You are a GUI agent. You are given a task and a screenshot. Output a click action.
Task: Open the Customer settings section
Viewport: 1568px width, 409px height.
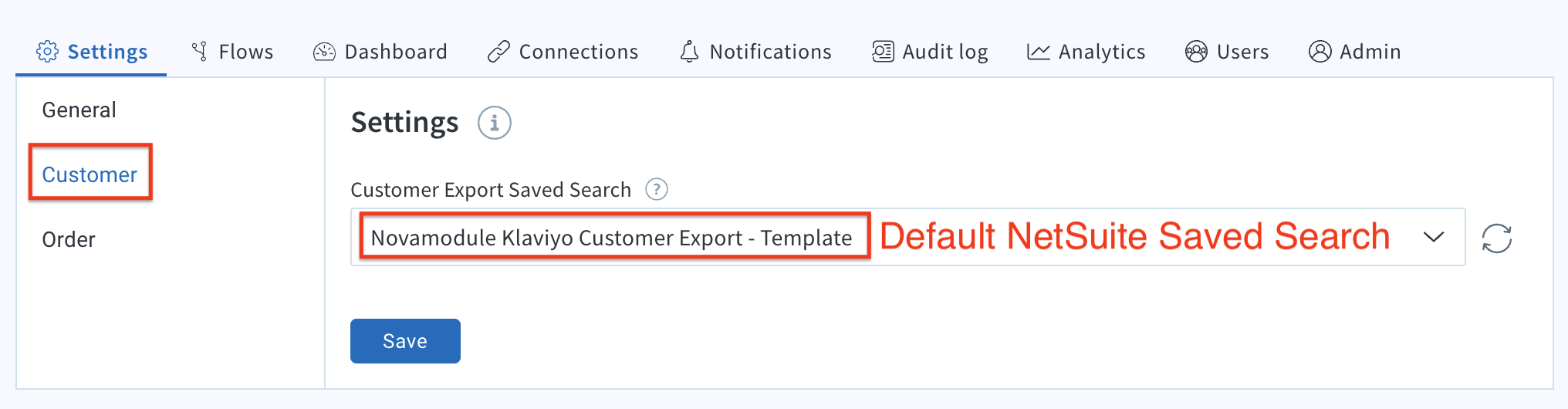[x=90, y=174]
